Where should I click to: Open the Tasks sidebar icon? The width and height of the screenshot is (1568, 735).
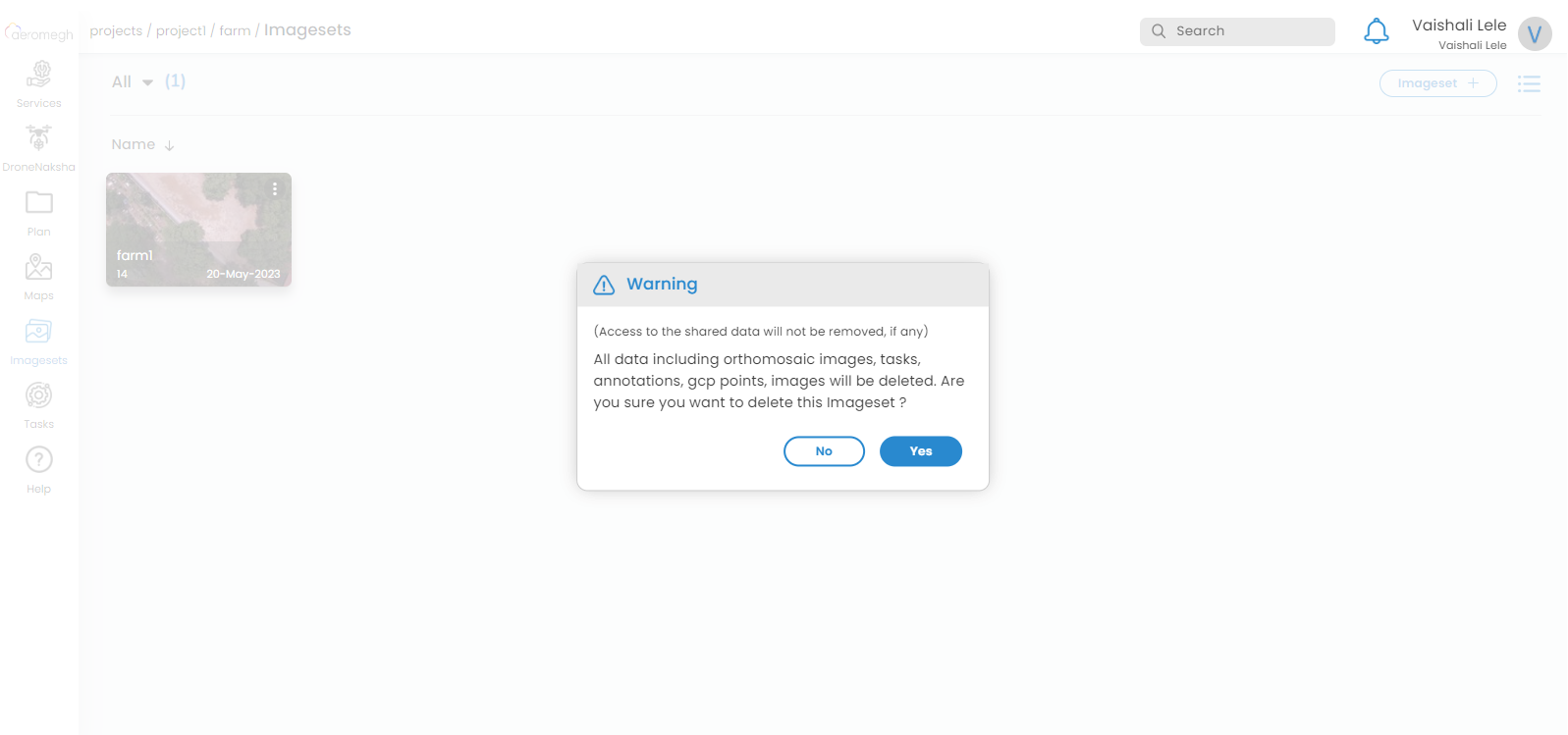[39, 395]
